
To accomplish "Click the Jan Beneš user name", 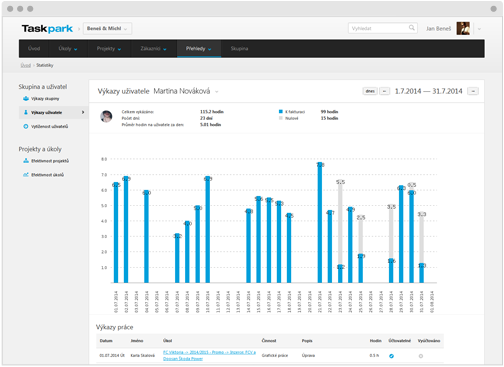I will coord(438,29).
